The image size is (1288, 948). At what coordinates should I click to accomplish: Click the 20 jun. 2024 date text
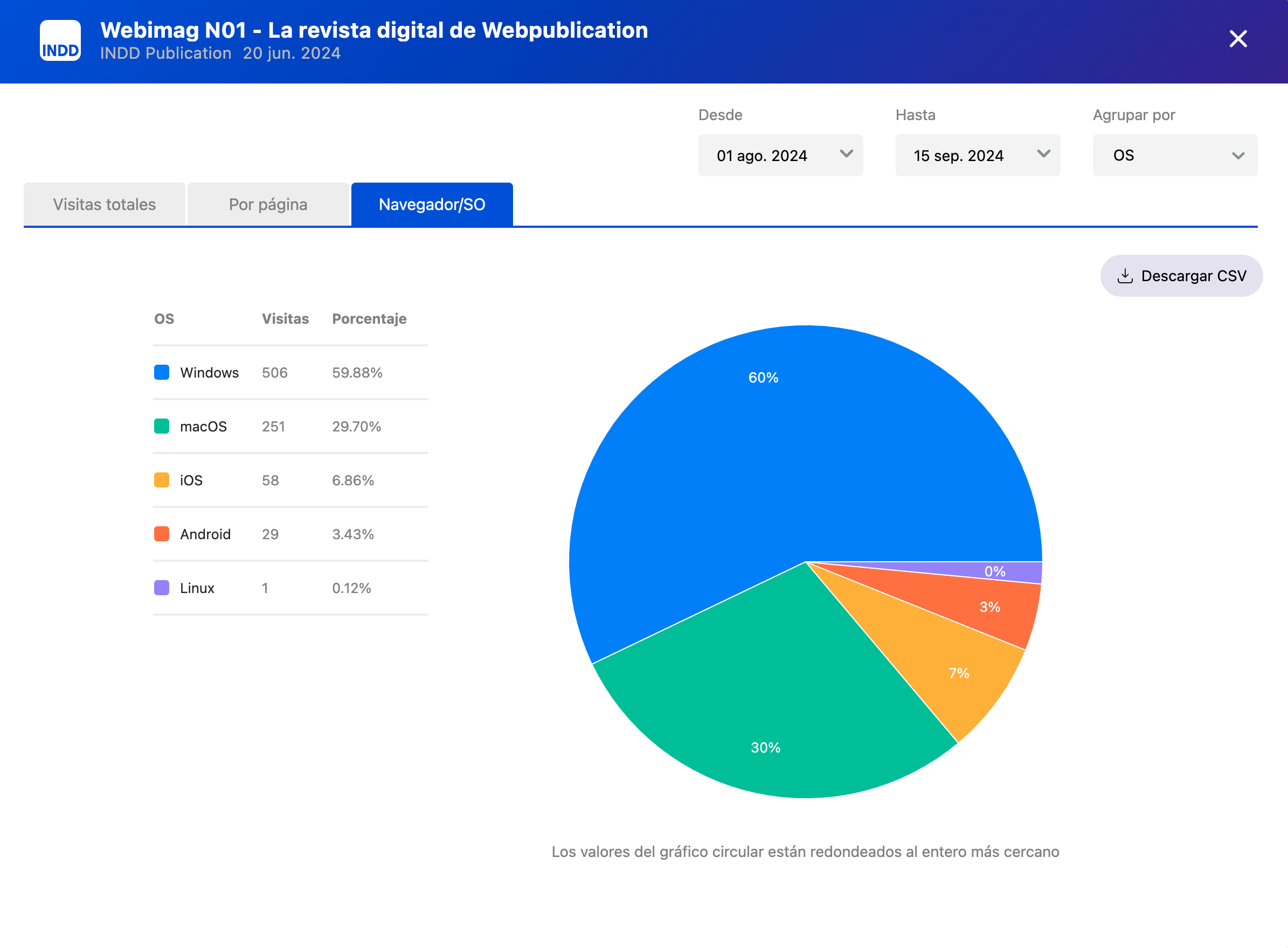(x=292, y=53)
